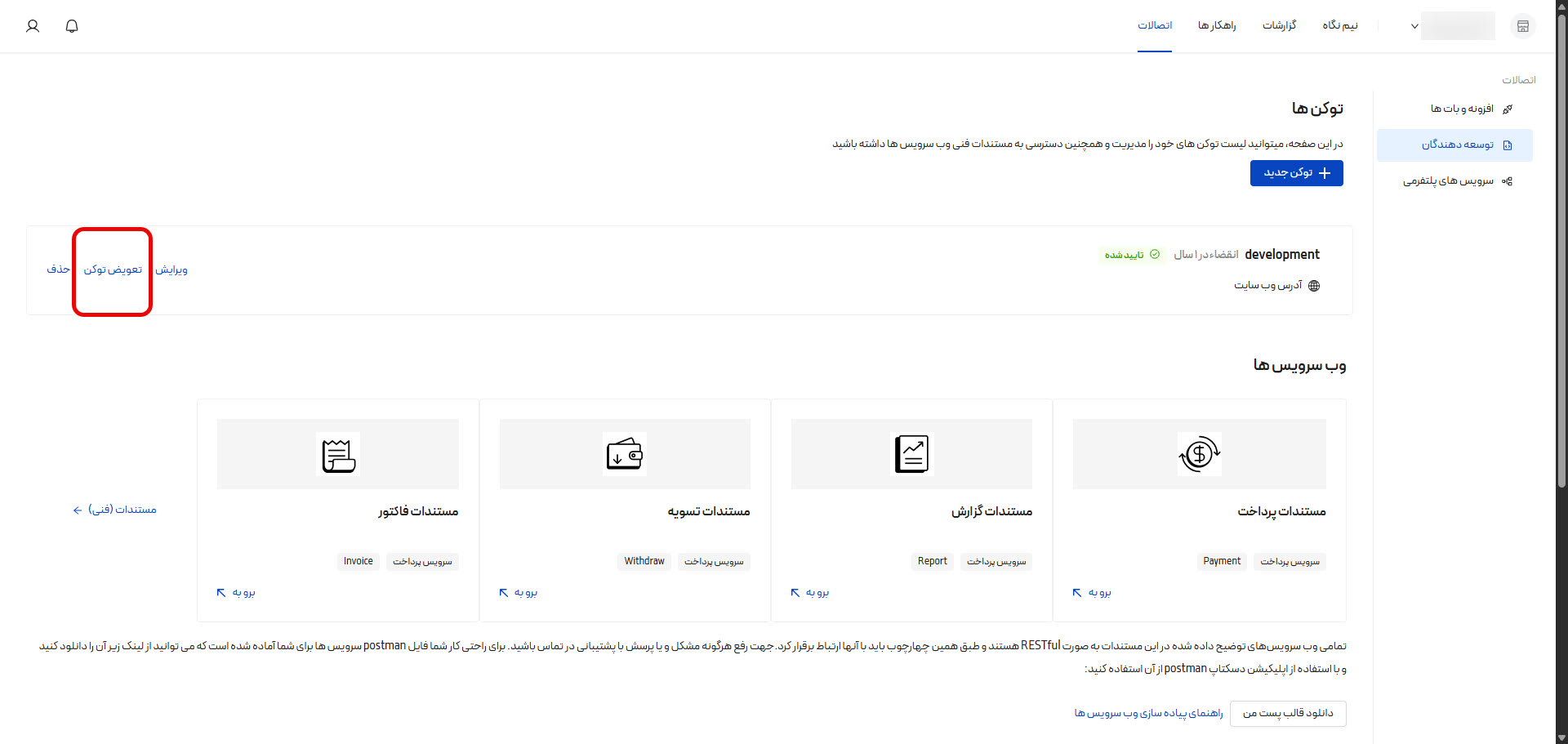Click the rocket icon beside افزونه و بات ها
1568x744 pixels.
tap(1508, 109)
